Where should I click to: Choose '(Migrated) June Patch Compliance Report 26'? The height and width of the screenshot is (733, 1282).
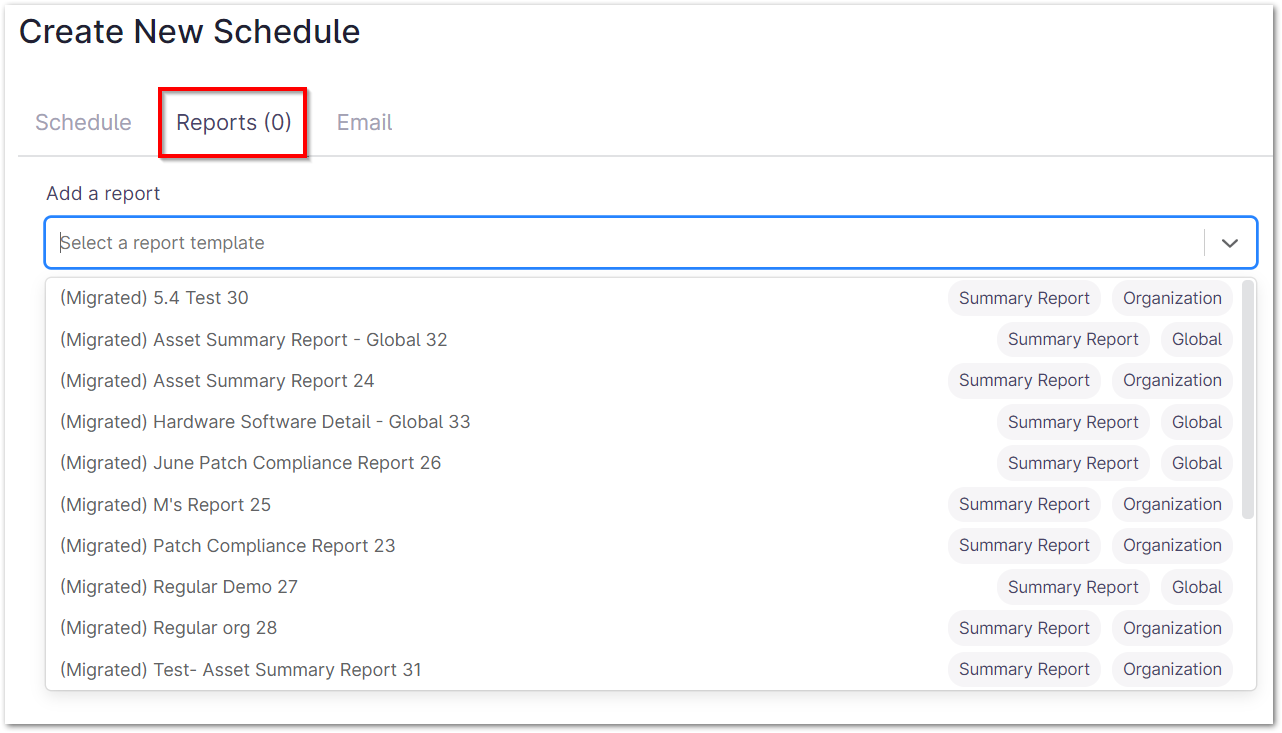(x=249, y=462)
